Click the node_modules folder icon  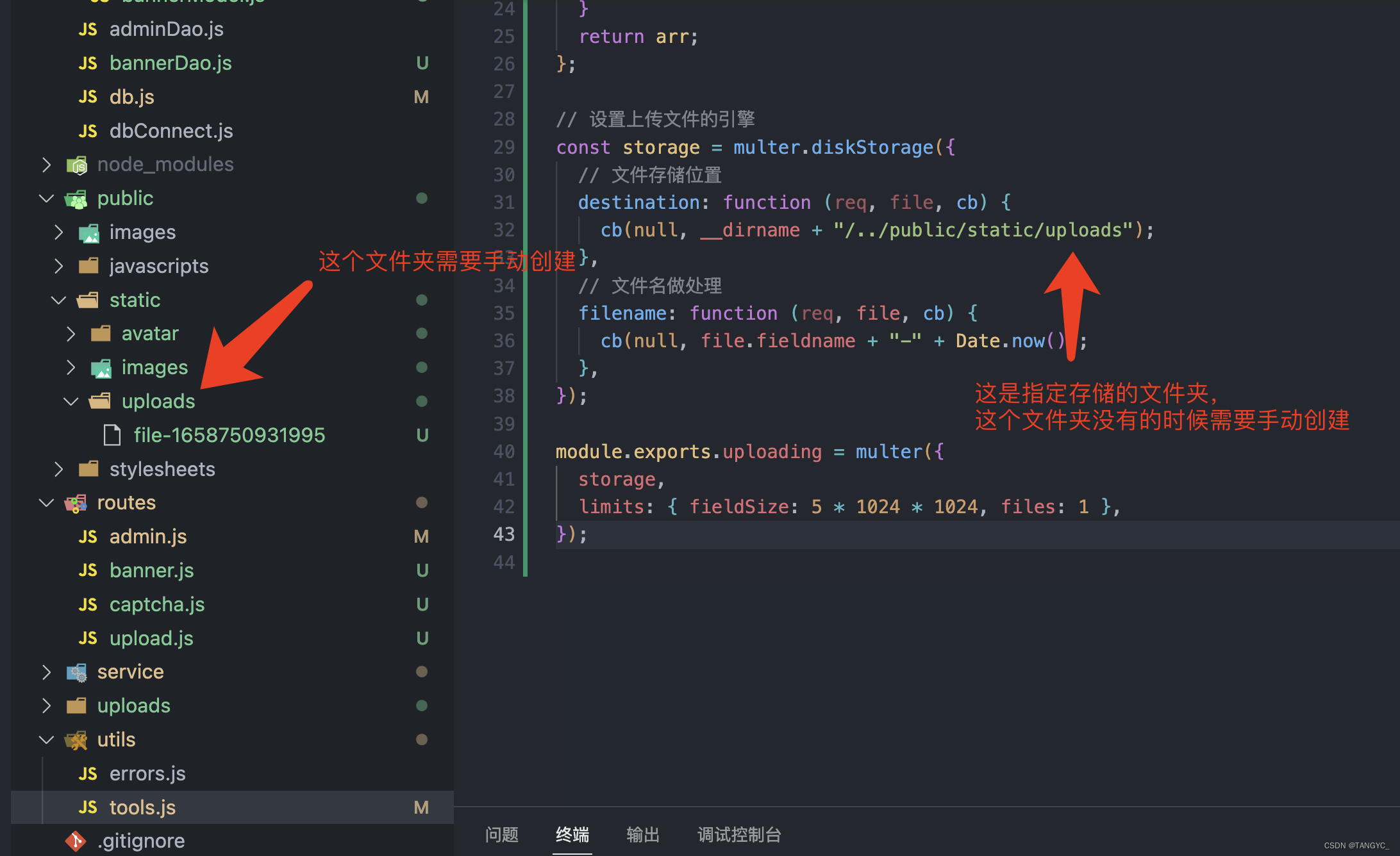pos(76,164)
